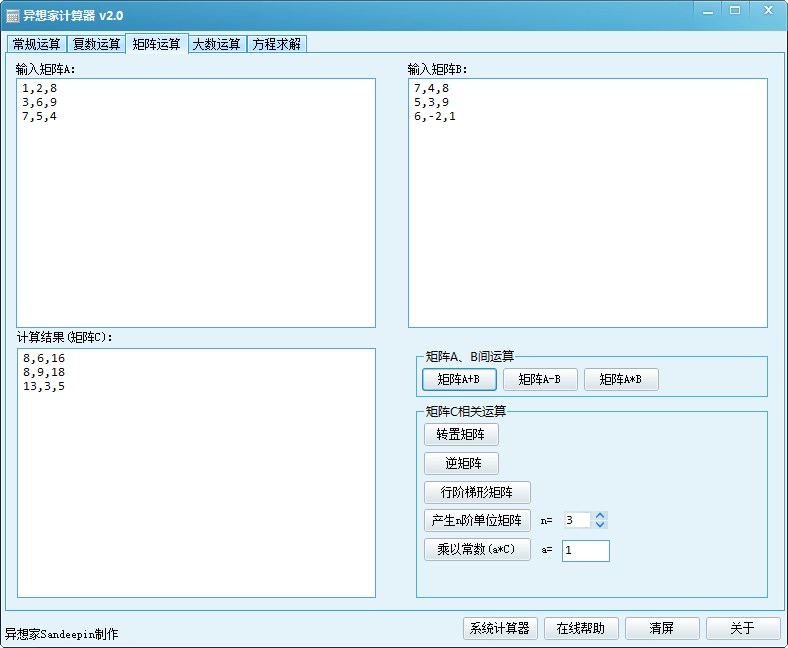The image size is (788, 648).
Task: Click the constant a= input field
Action: coord(585,551)
